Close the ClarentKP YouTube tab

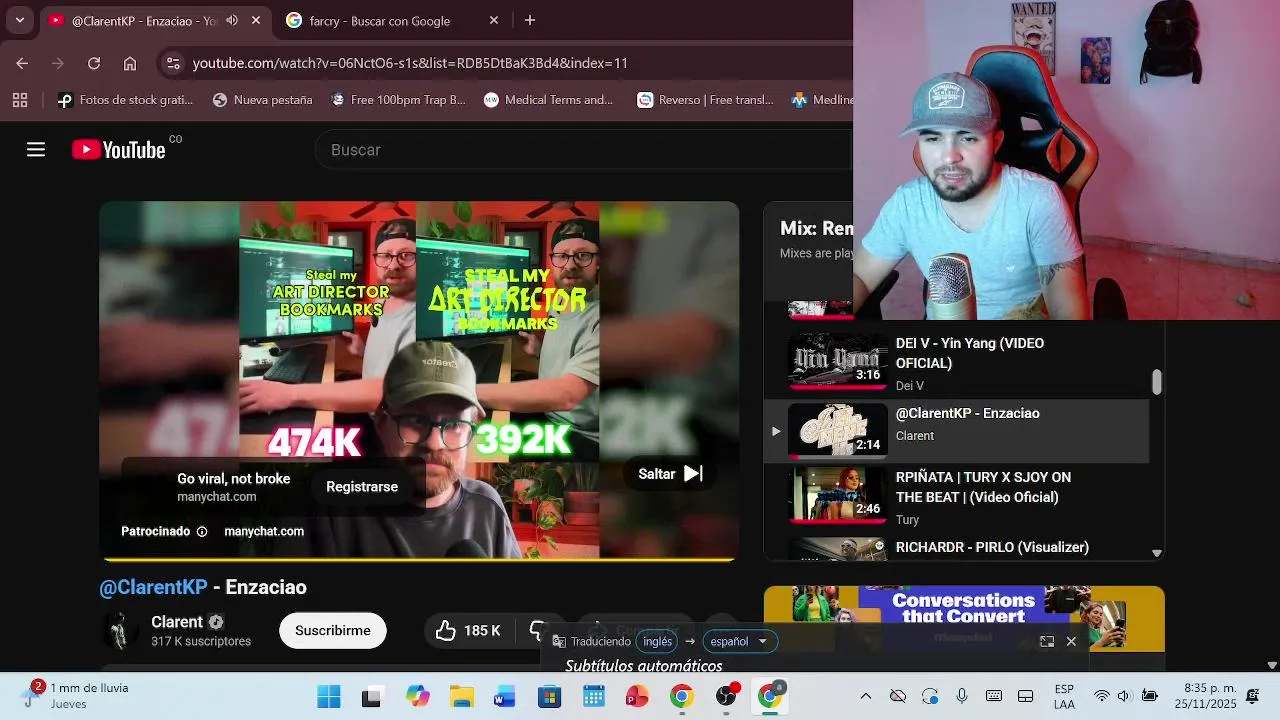tap(257, 20)
